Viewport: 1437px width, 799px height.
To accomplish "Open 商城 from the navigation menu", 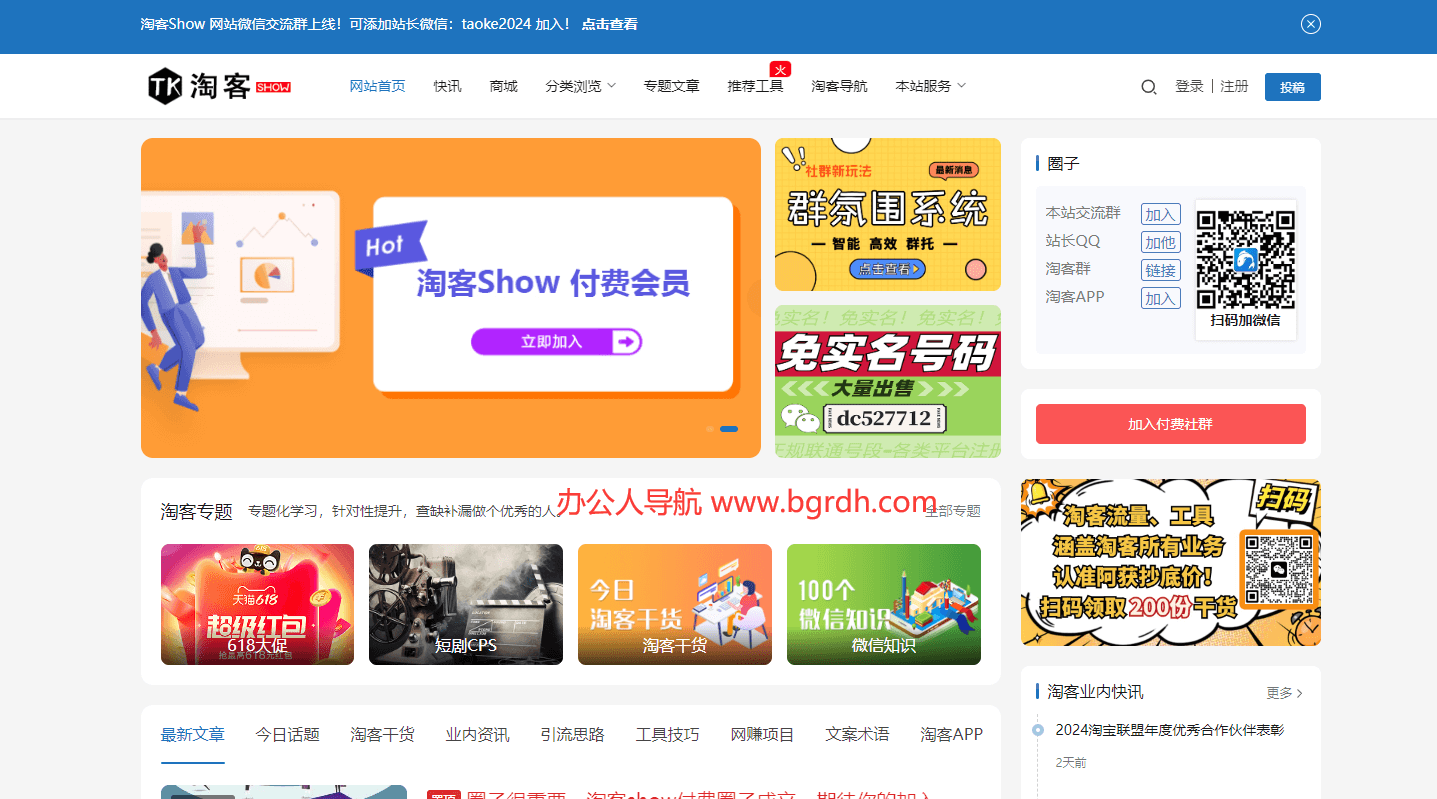I will [x=503, y=86].
